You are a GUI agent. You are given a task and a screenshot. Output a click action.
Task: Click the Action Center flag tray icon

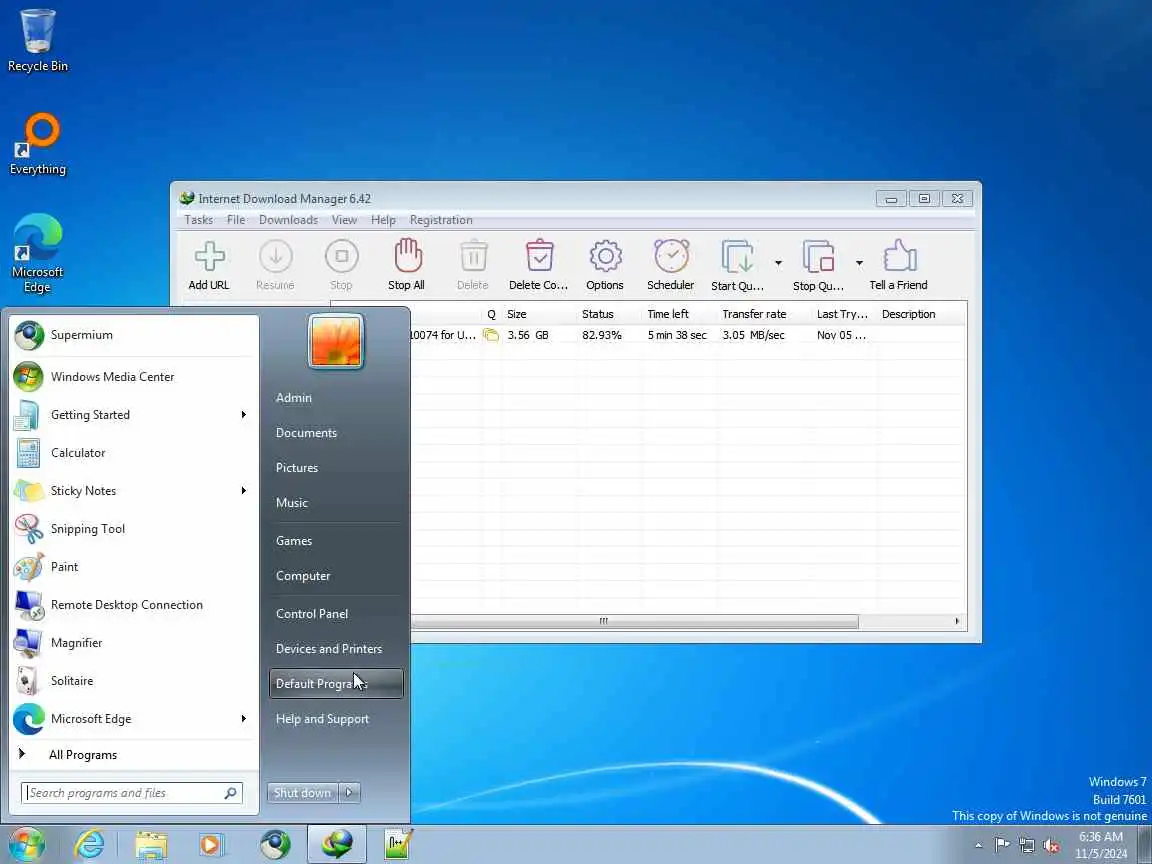[x=1002, y=845]
